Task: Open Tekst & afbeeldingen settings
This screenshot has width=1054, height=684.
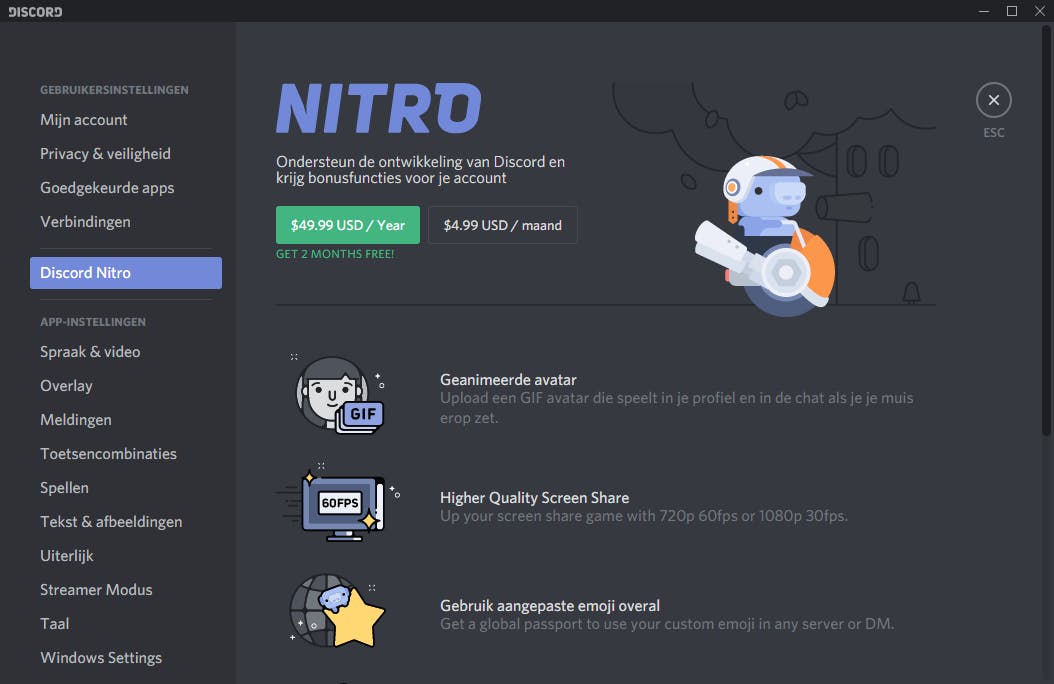Action: click(126, 521)
